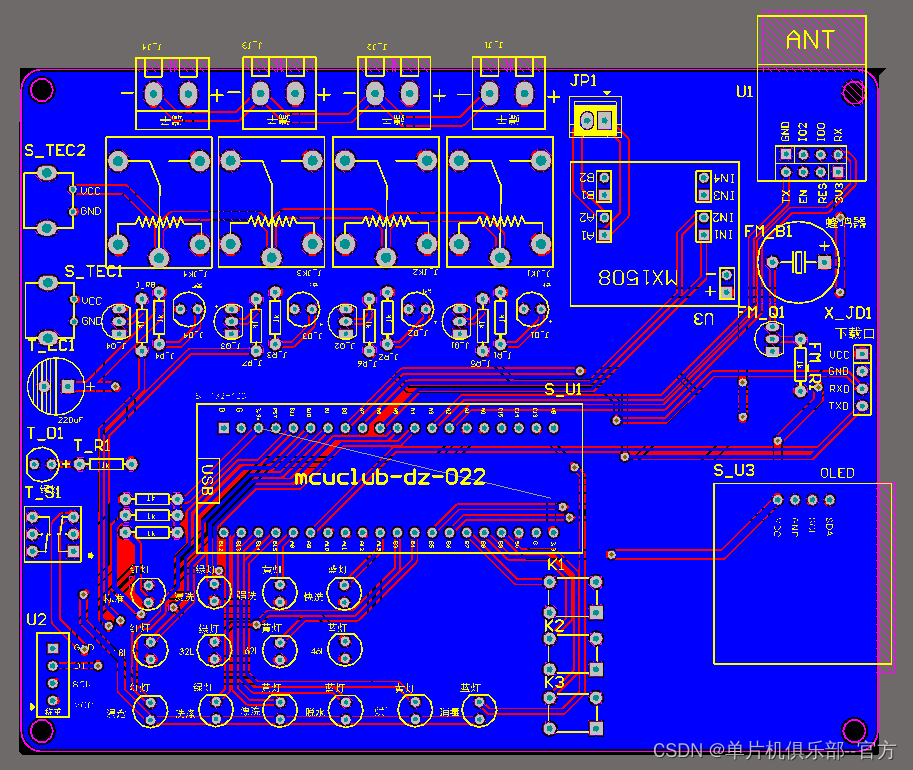Image resolution: width=913 pixels, height=770 pixels.
Task: Select the 脱水 LED label
Action: click(x=314, y=712)
